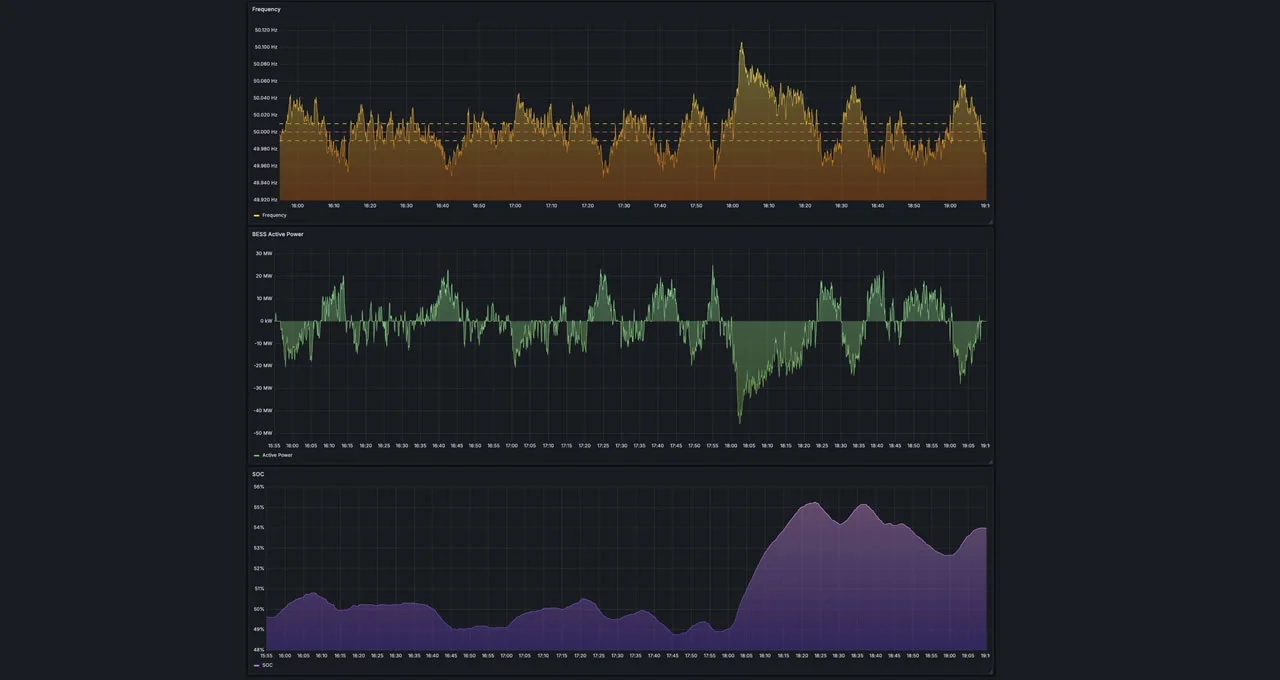Click the 50.100 Hz axis label
1280x680 pixels.
click(x=266, y=47)
